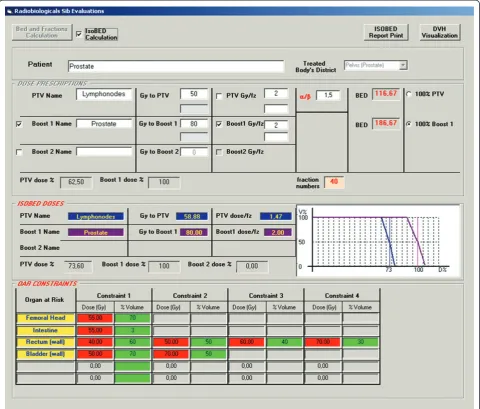This screenshot has height=409, width=480.
Task: Click the Boost1 Gy/fz value field
Action: (x=276, y=125)
